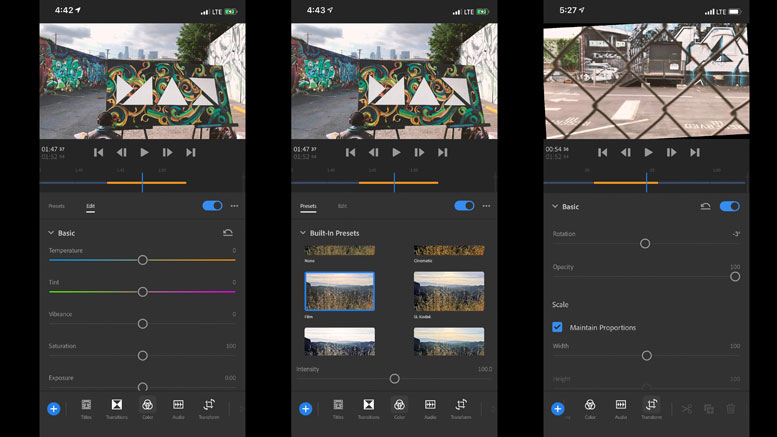Image resolution: width=777 pixels, height=437 pixels.
Task: Select Transform tool on the right phone
Action: click(x=651, y=409)
